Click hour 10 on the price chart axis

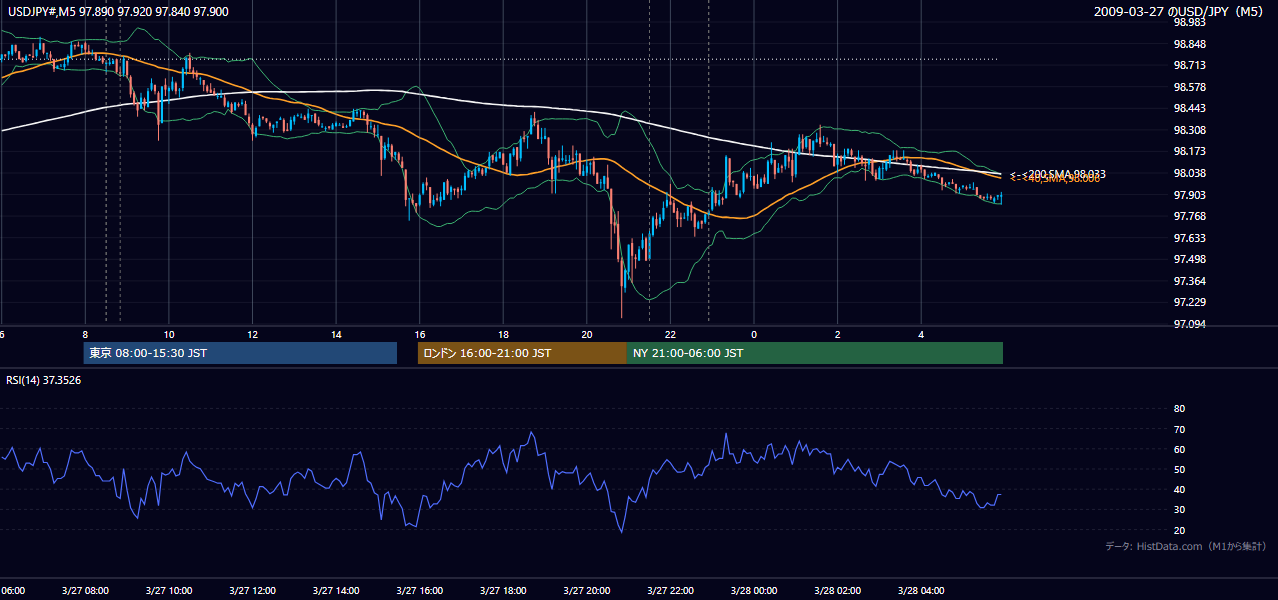click(x=169, y=334)
